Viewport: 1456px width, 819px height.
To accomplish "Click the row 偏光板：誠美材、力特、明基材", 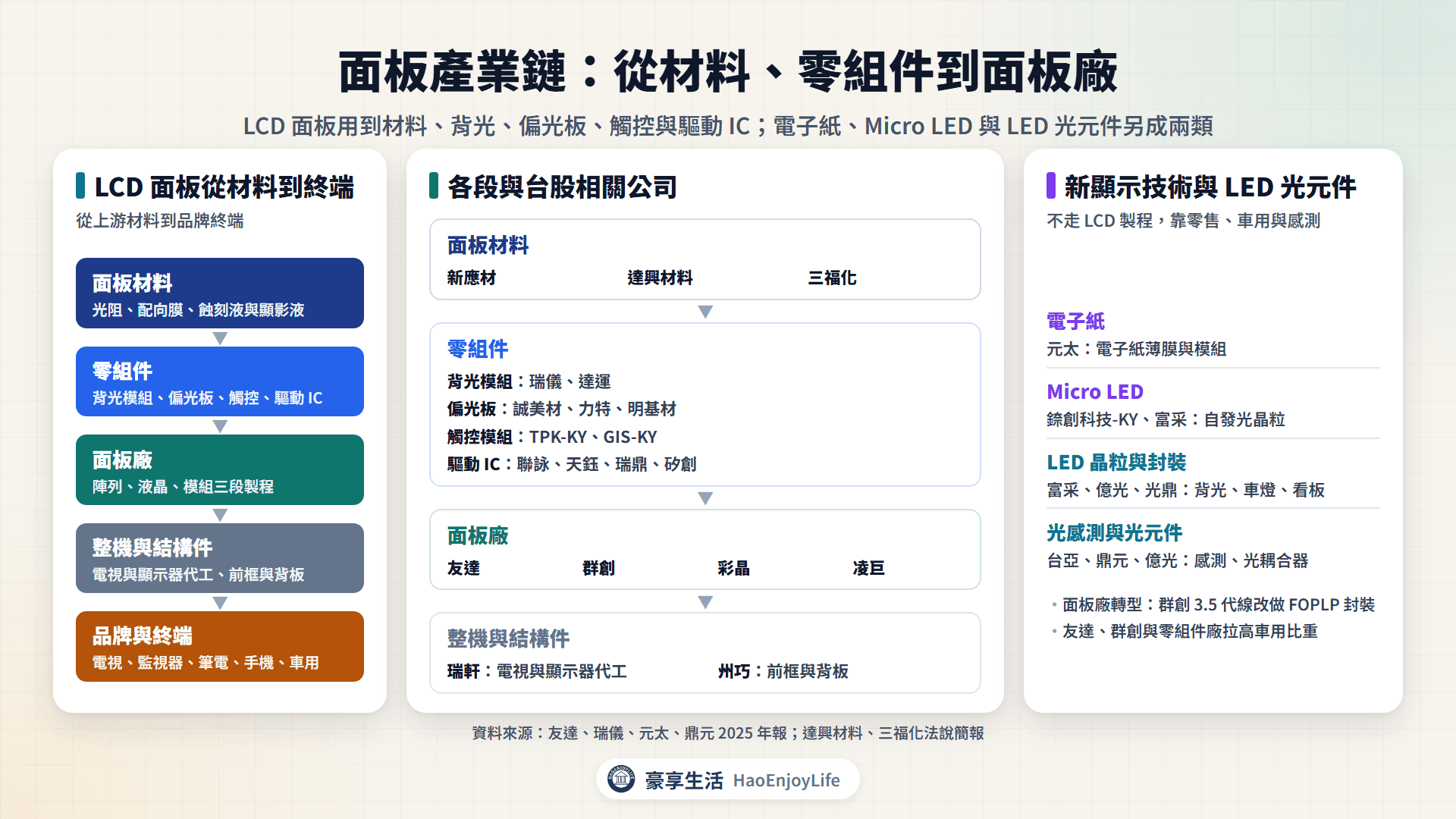I will point(561,409).
